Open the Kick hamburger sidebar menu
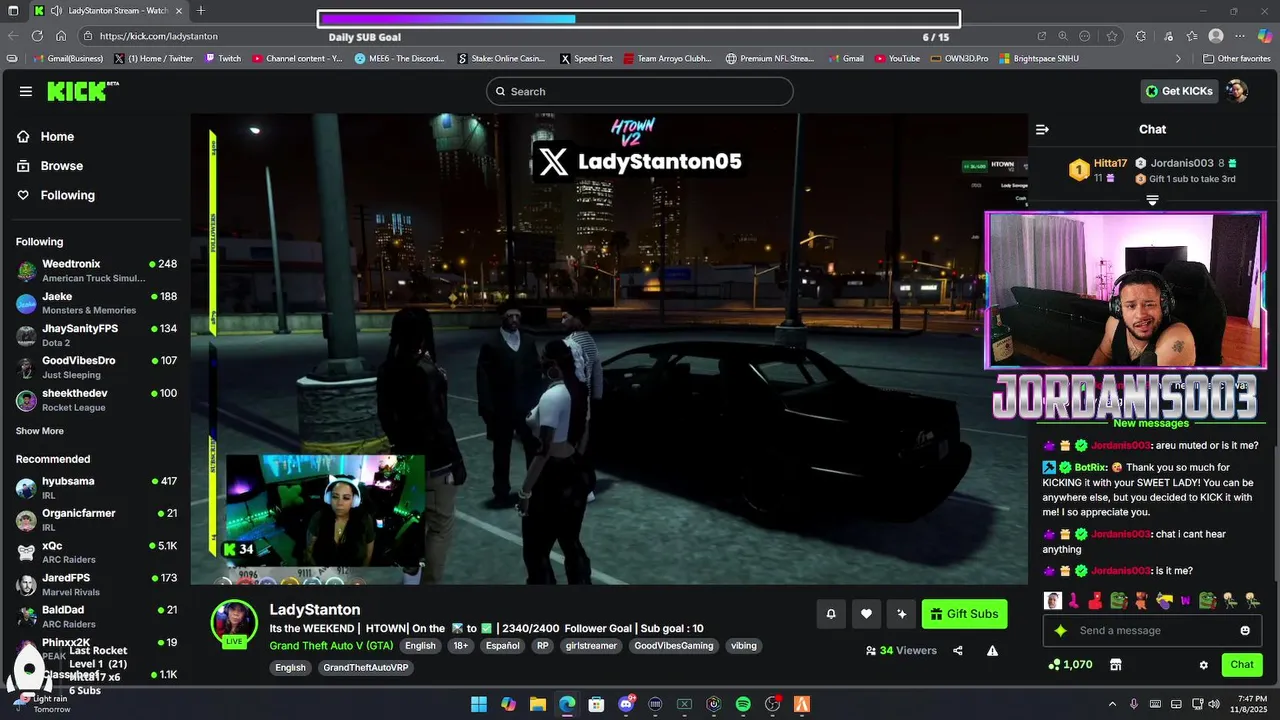This screenshot has width=1280, height=720. tap(25, 91)
